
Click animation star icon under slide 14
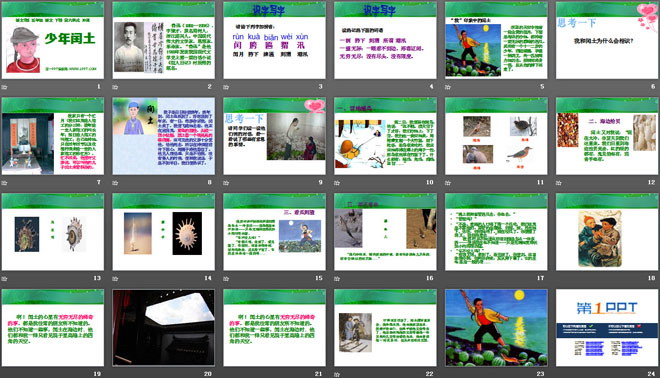(115, 278)
